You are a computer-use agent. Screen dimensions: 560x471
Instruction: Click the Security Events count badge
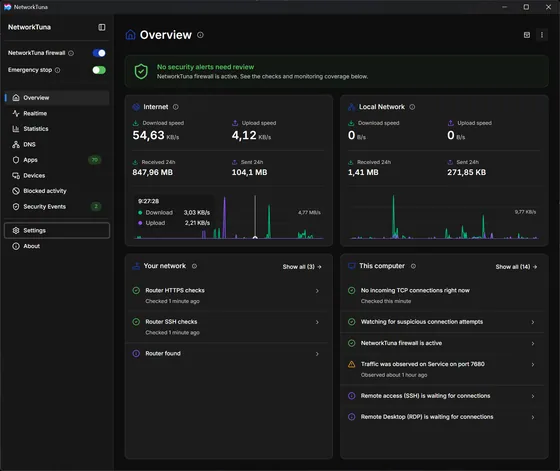[x=96, y=206]
